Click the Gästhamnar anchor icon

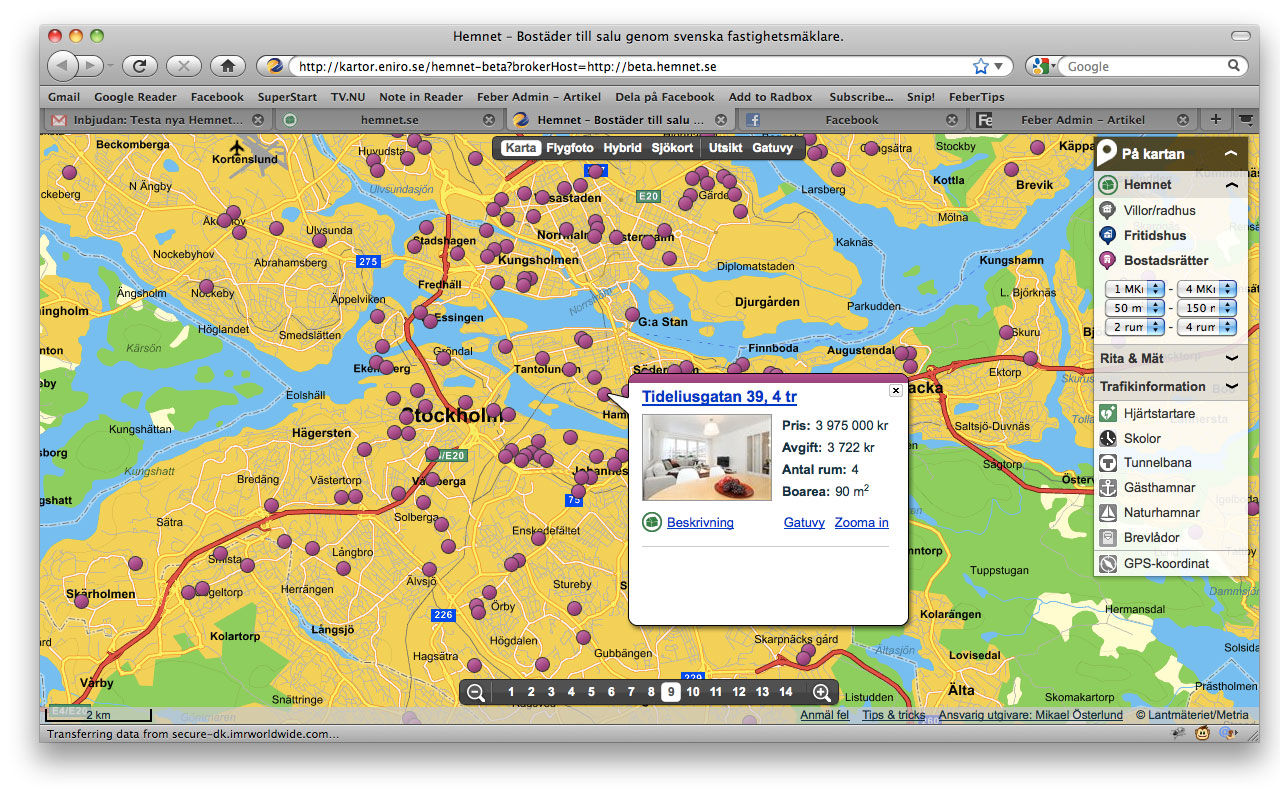point(1107,488)
